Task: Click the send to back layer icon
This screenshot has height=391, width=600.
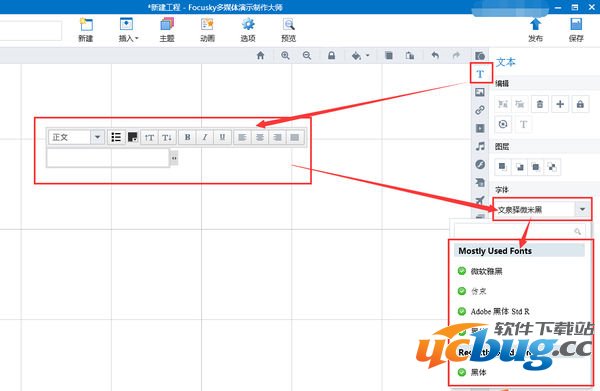Action: point(552,166)
